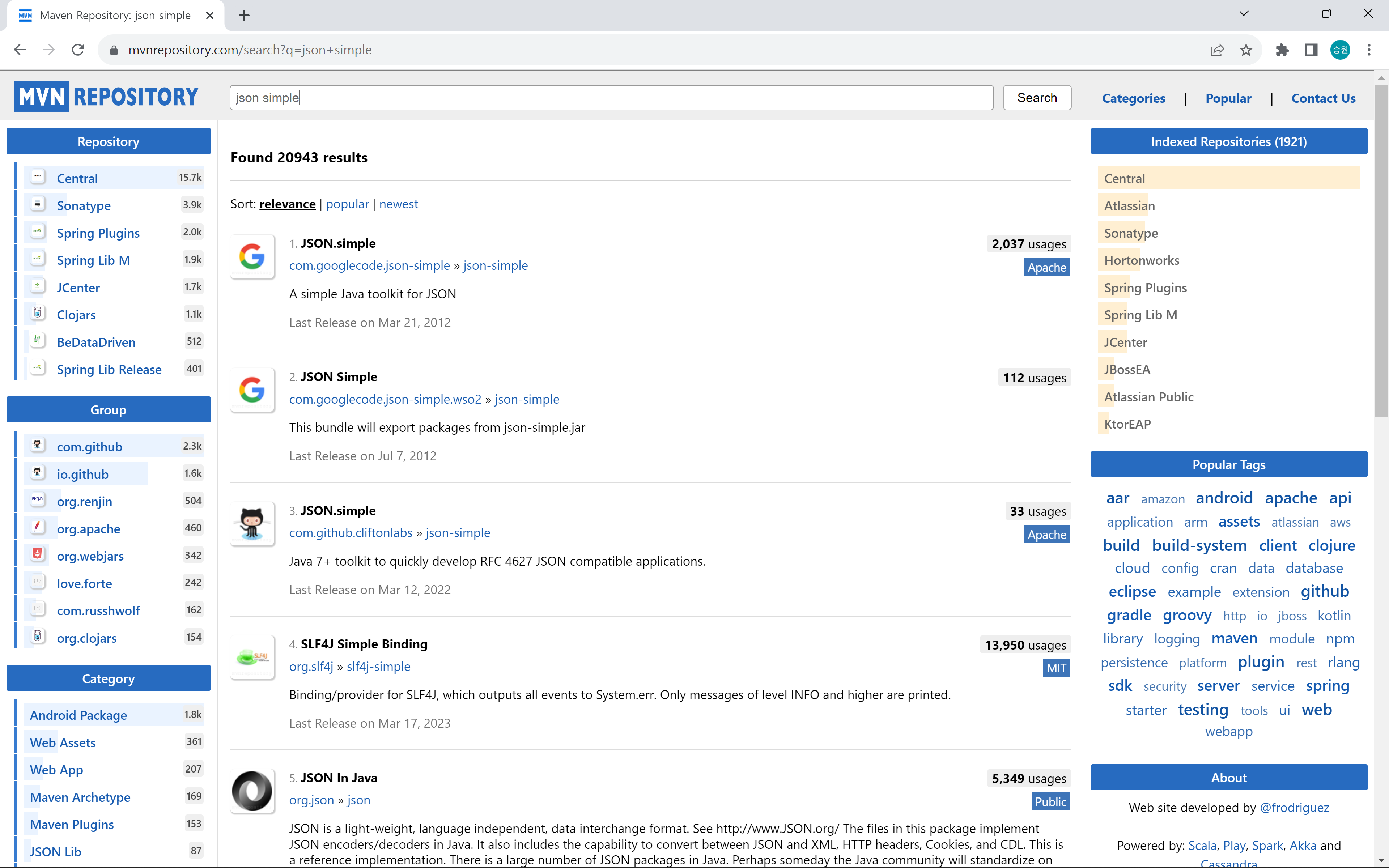Open the browser extensions puzzle icon
This screenshot has height=868, width=1389.
point(1282,50)
